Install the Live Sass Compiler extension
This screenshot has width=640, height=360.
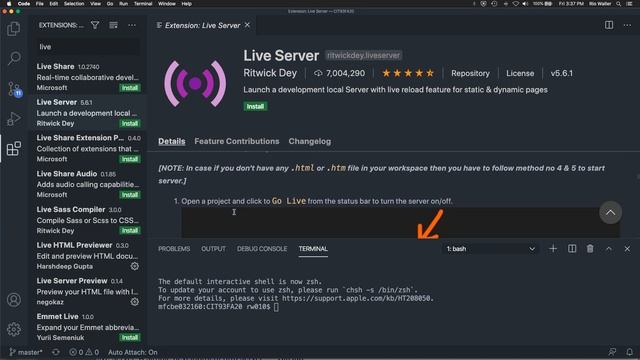click(130, 231)
